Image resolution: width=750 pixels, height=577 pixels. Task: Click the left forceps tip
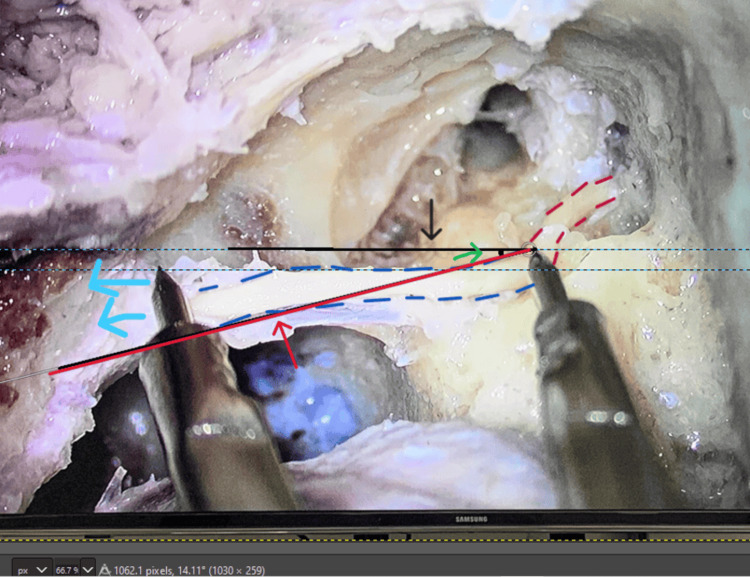(x=160, y=274)
